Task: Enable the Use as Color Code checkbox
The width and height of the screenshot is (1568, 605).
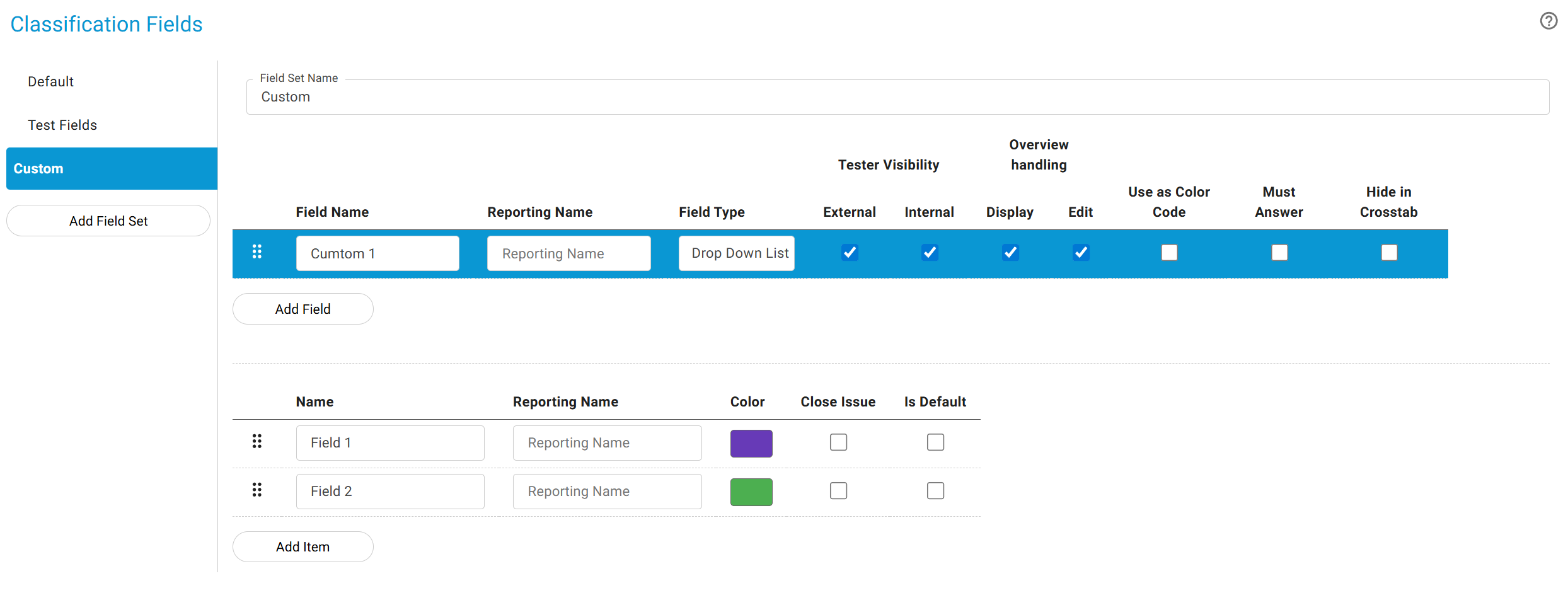Action: pos(1169,253)
